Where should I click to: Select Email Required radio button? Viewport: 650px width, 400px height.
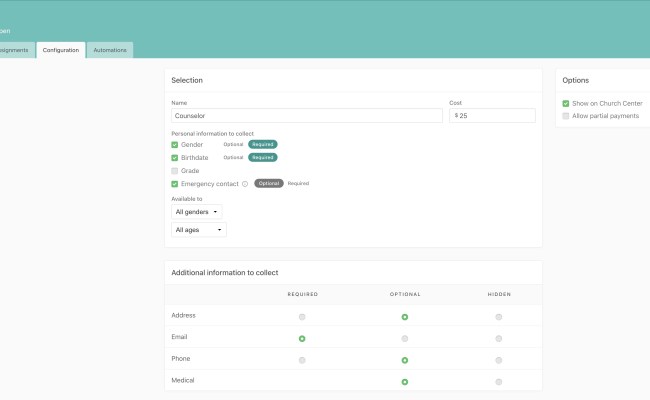[302, 339]
